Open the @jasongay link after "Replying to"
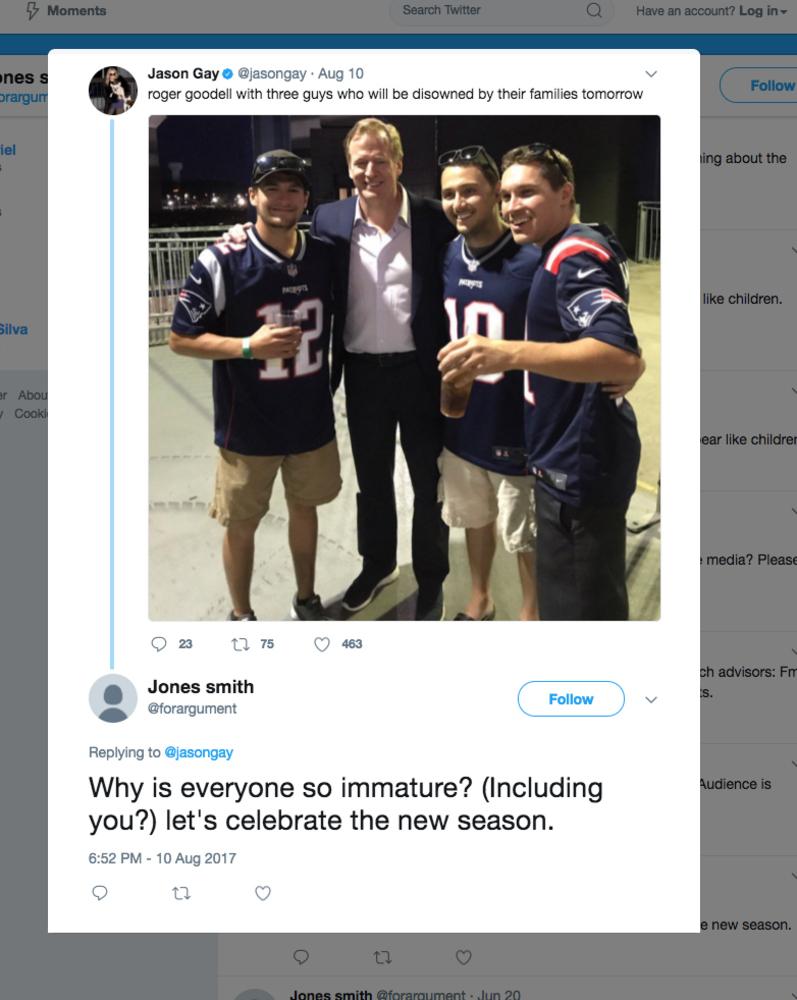The width and height of the screenshot is (797, 1000). 198,752
